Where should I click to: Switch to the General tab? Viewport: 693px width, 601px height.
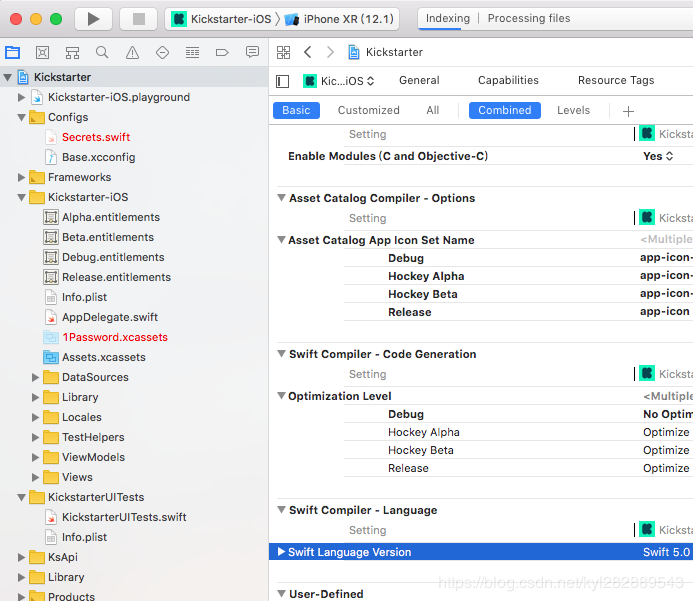tap(419, 80)
